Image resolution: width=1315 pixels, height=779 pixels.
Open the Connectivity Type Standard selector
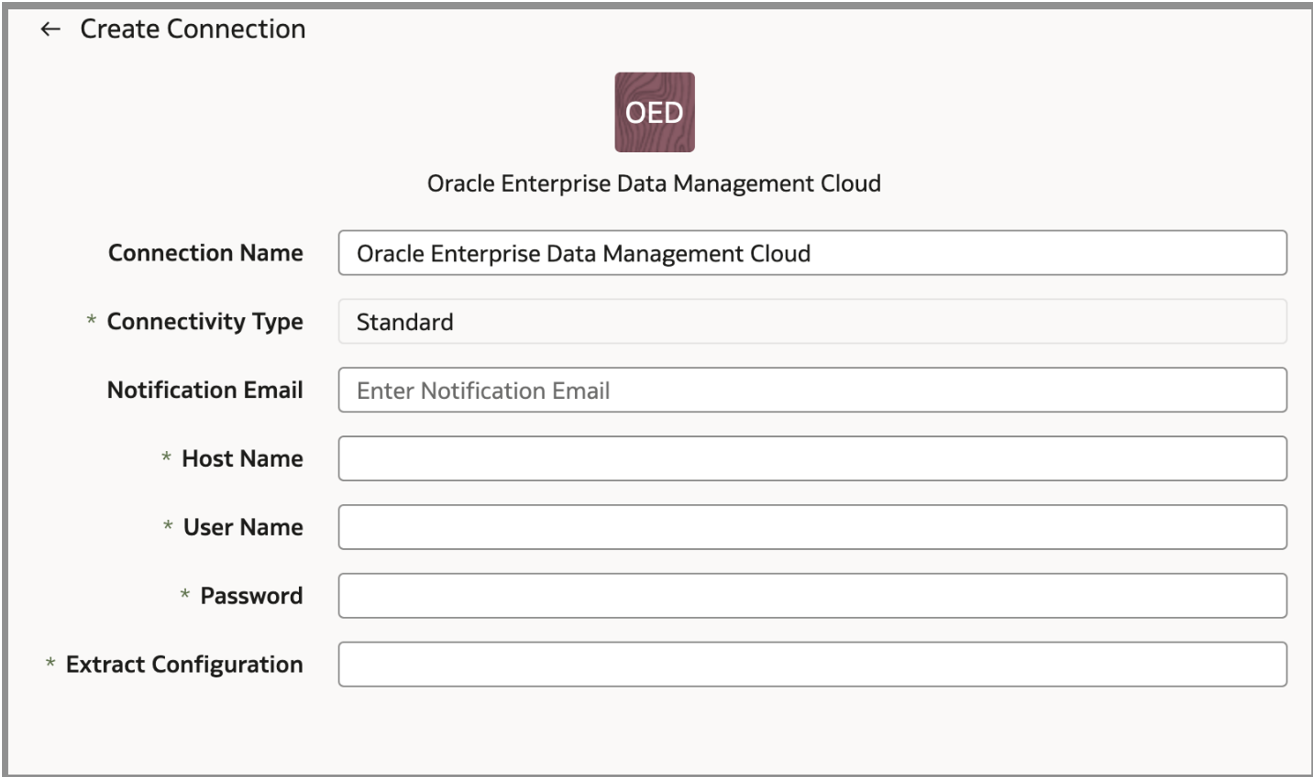tap(811, 322)
